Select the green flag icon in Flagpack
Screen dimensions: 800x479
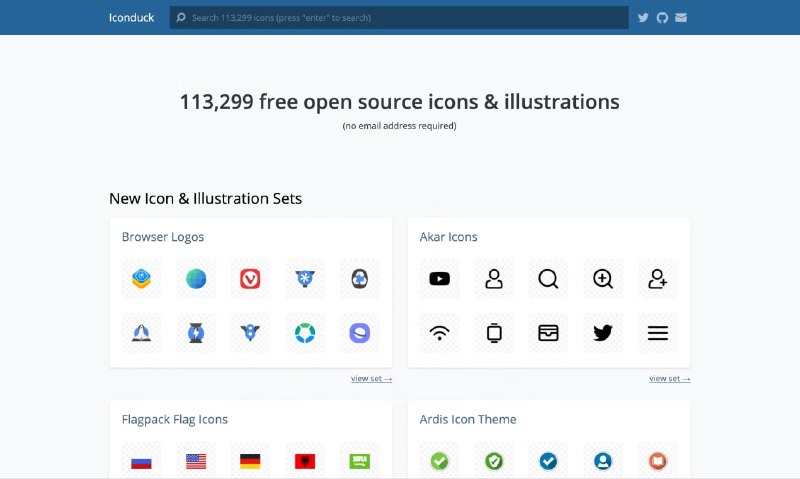(360, 461)
